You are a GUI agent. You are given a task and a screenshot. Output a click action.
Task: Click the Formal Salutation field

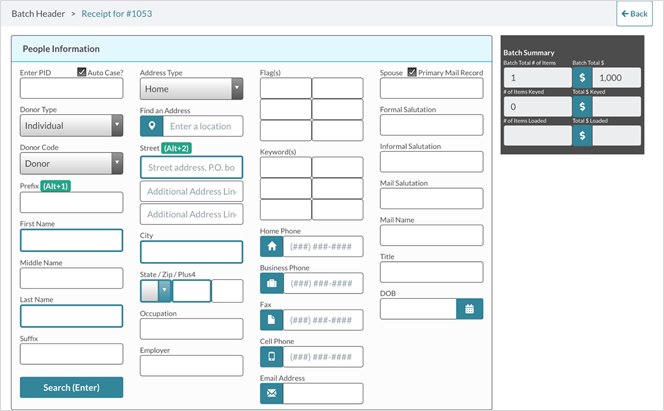432,125
